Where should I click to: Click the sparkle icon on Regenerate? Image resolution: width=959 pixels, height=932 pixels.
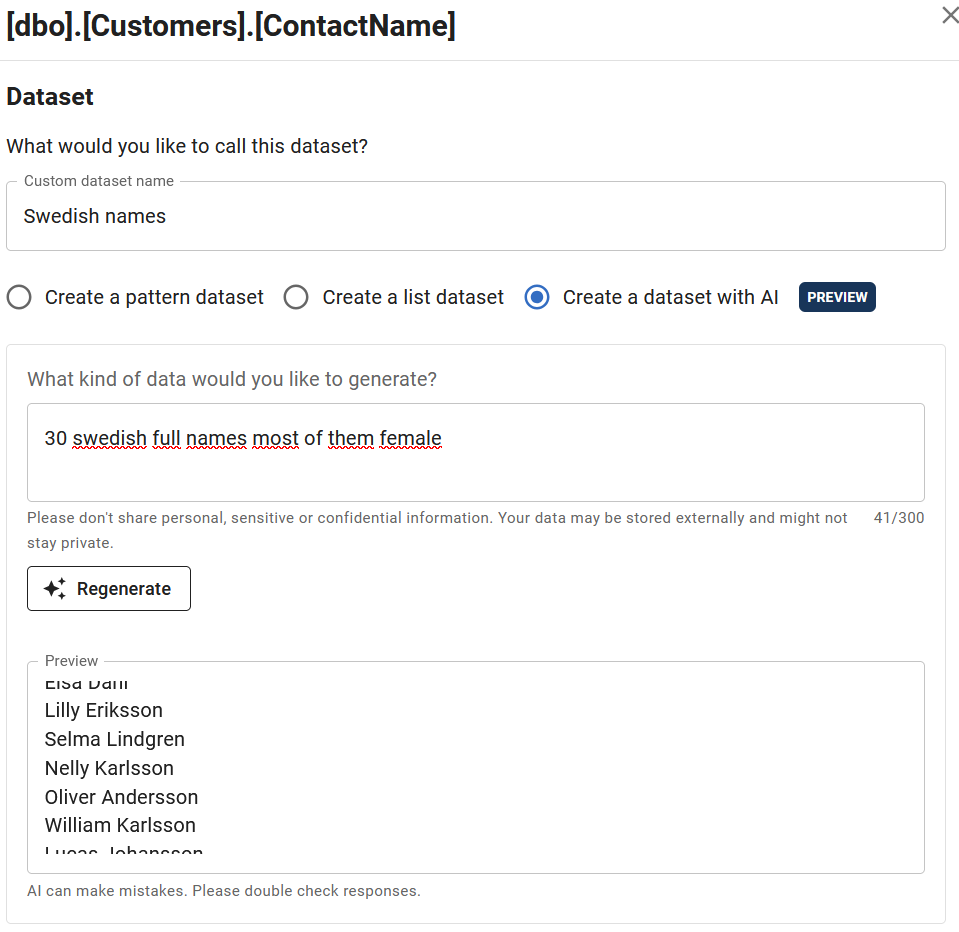click(x=55, y=589)
